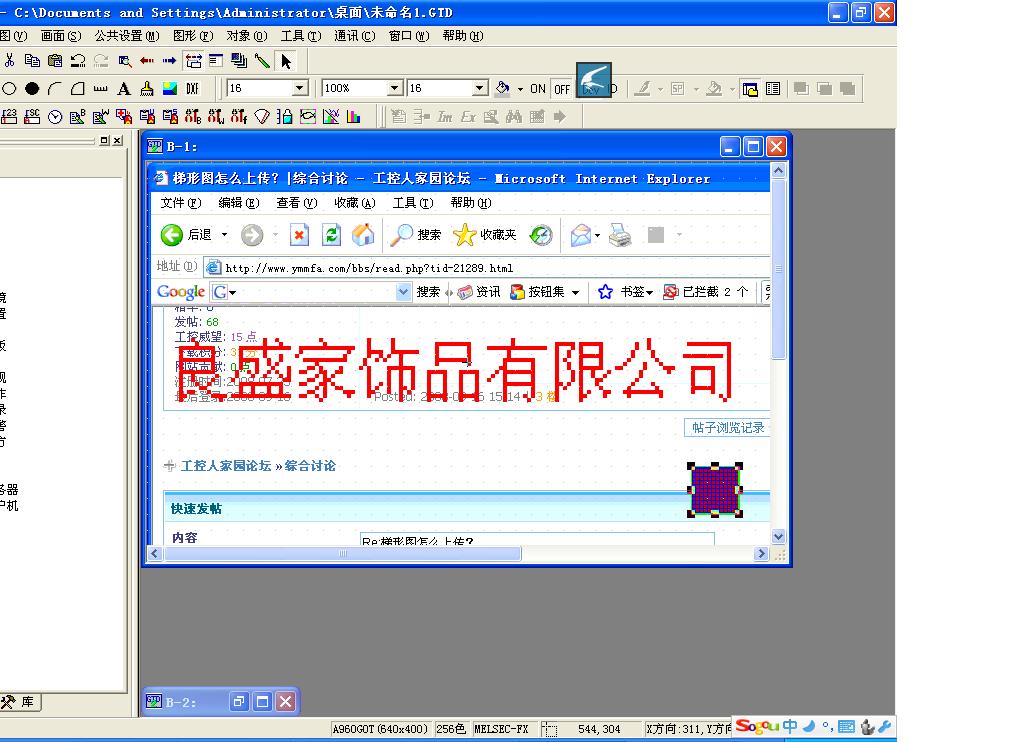
Task: Click the DXF import icon
Action: tap(193, 89)
